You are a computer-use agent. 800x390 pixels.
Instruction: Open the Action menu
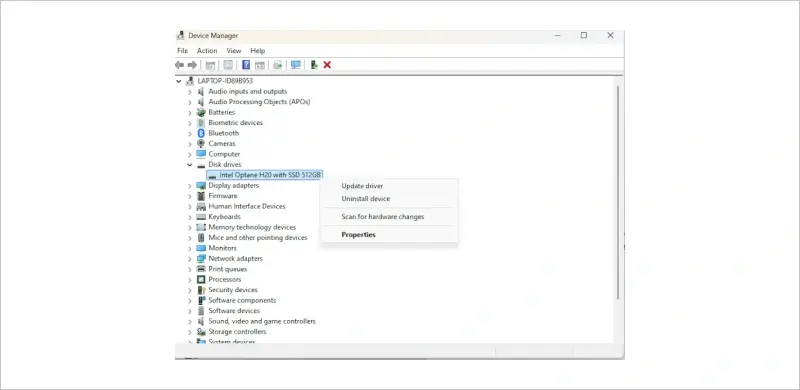(207, 51)
